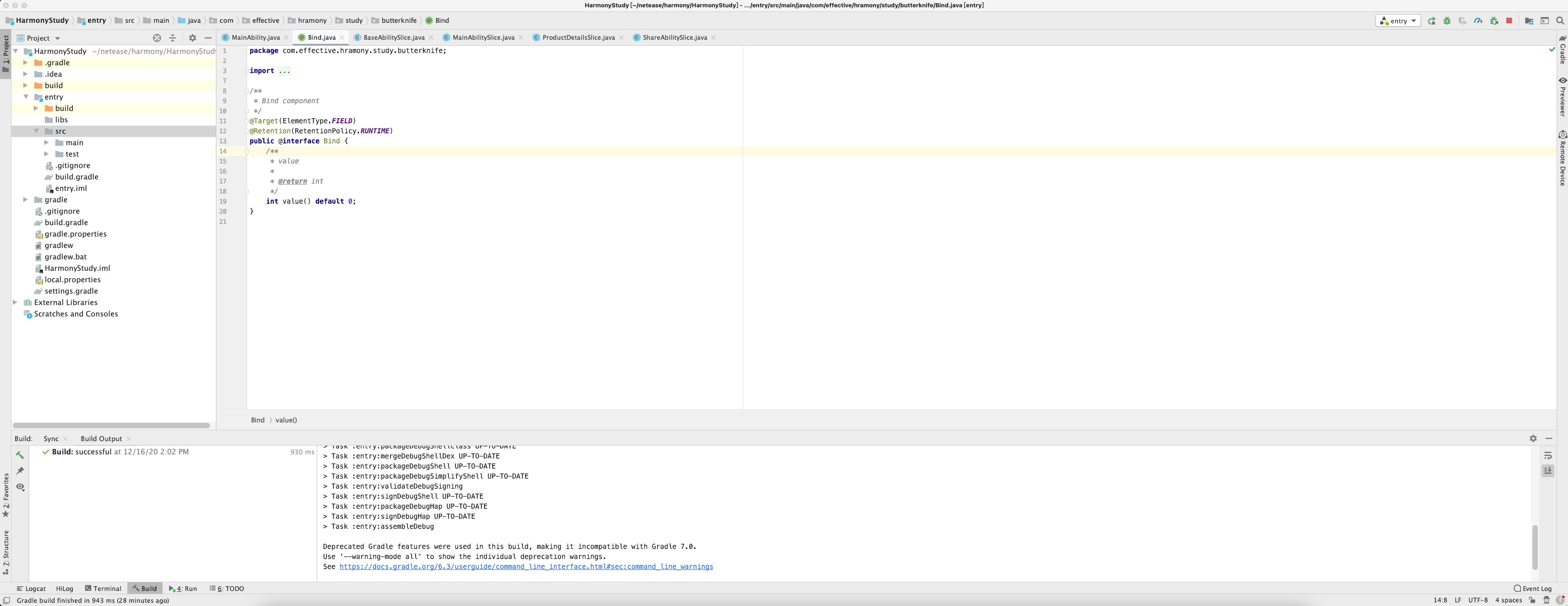Open the Terminal tool window tab
Image resolution: width=1568 pixels, height=606 pixels.
tap(103, 588)
